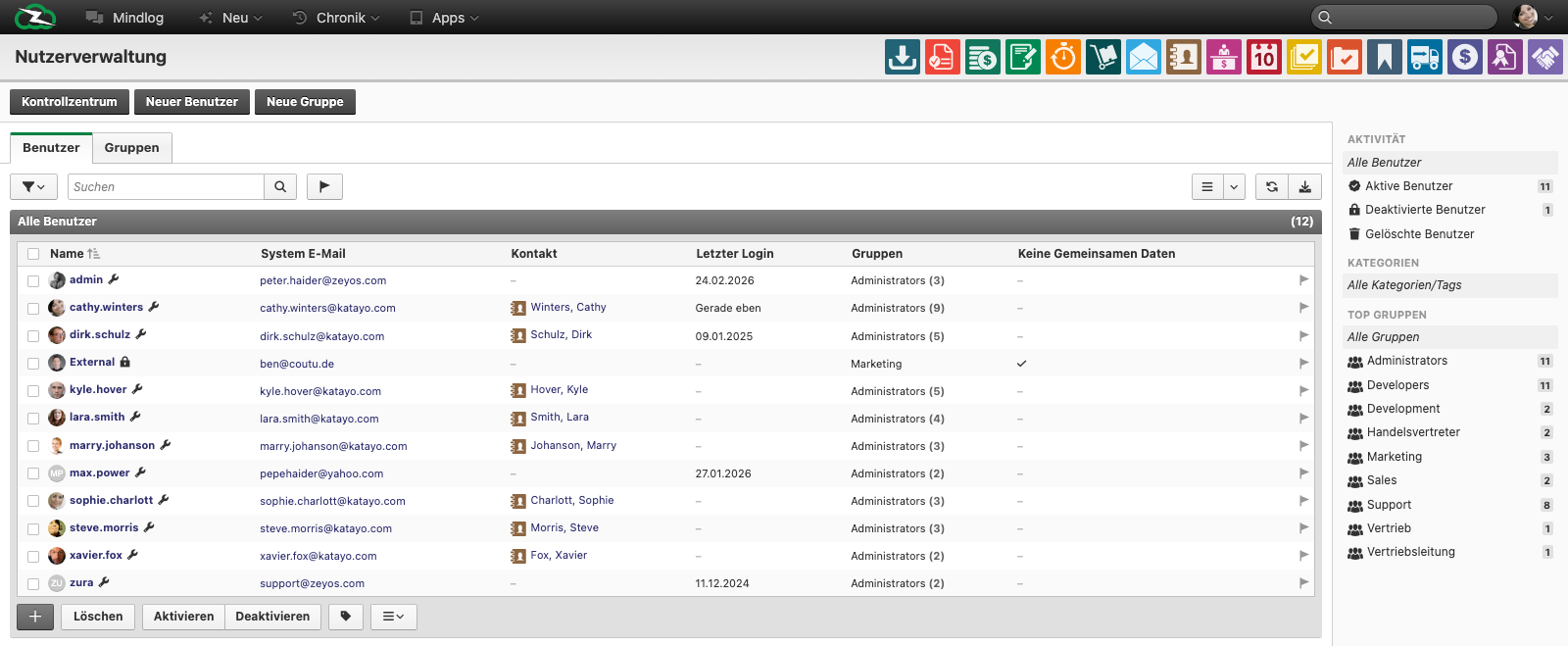Image resolution: width=1568 pixels, height=646 pixels.
Task: Click the search magnifier button beside Suchen
Action: (x=280, y=186)
